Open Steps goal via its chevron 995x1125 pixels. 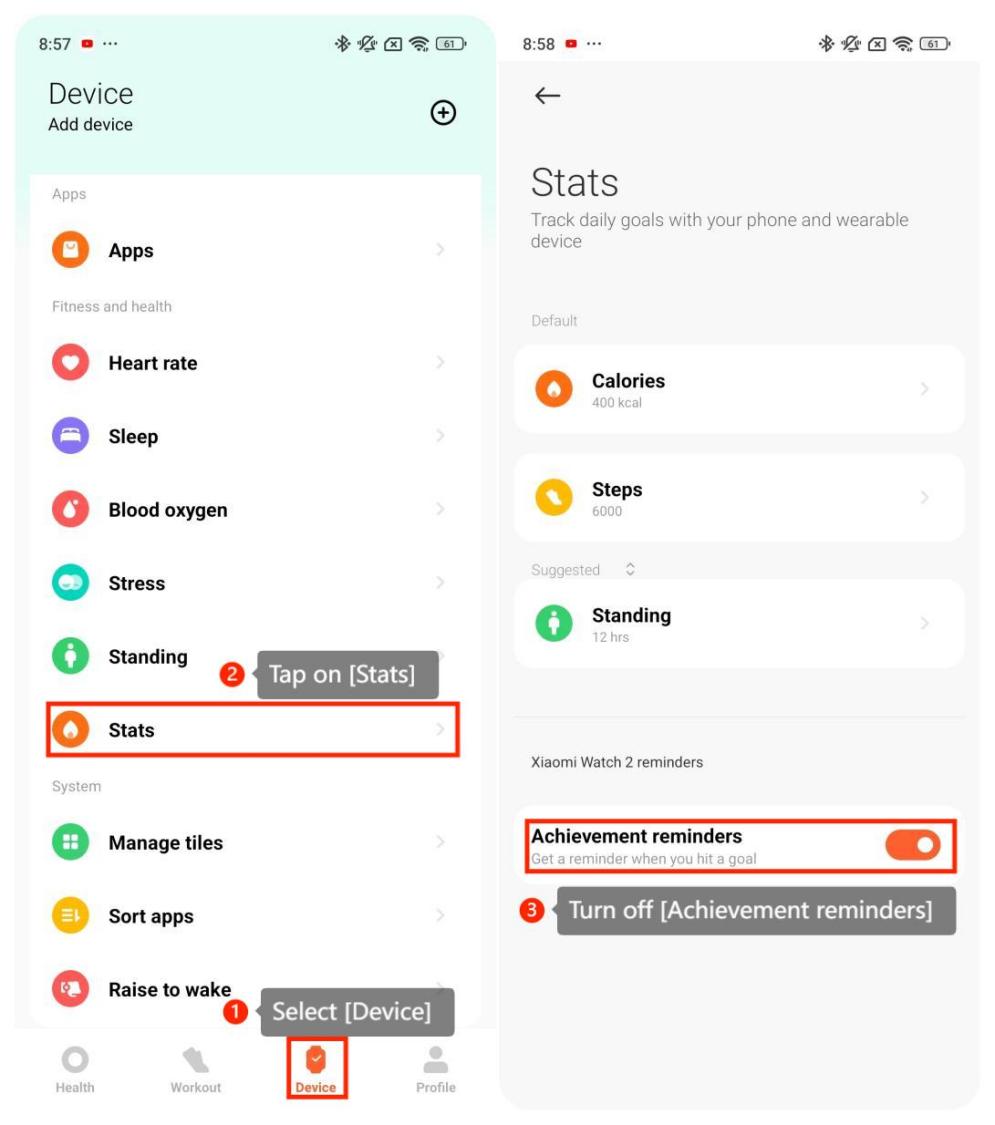pos(925,497)
